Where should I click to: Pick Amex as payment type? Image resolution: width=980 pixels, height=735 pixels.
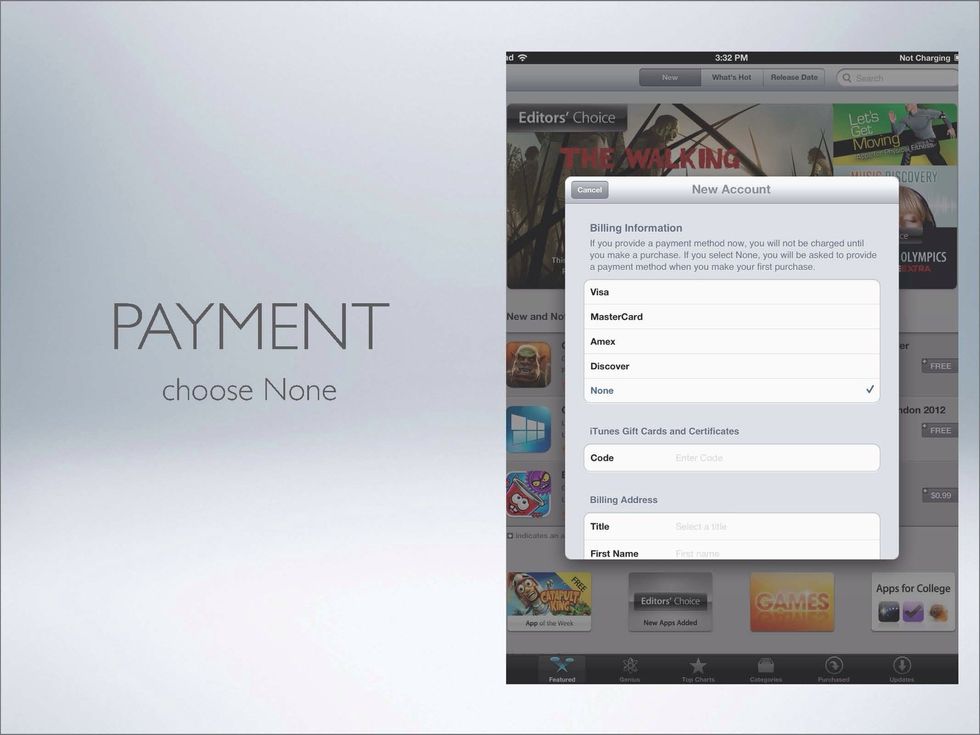[x=731, y=341]
